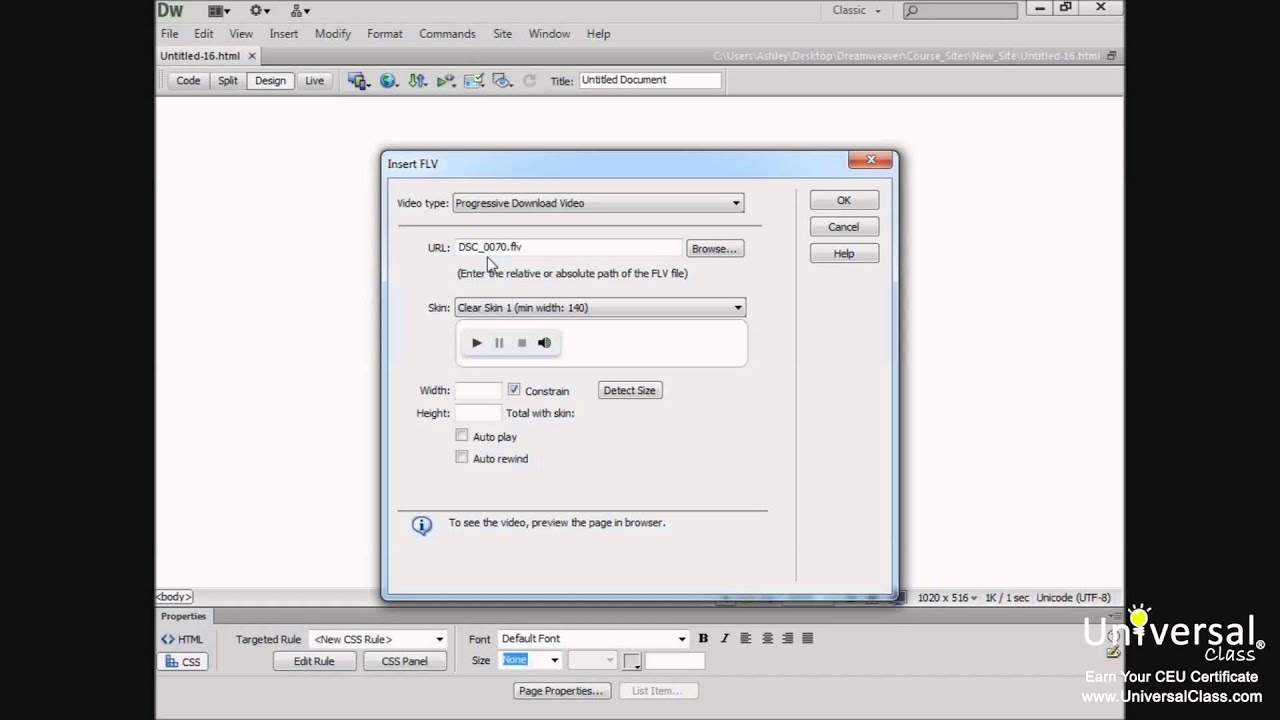Apply Justify alignment in Properties panel
The height and width of the screenshot is (720, 1280).
pos(808,638)
